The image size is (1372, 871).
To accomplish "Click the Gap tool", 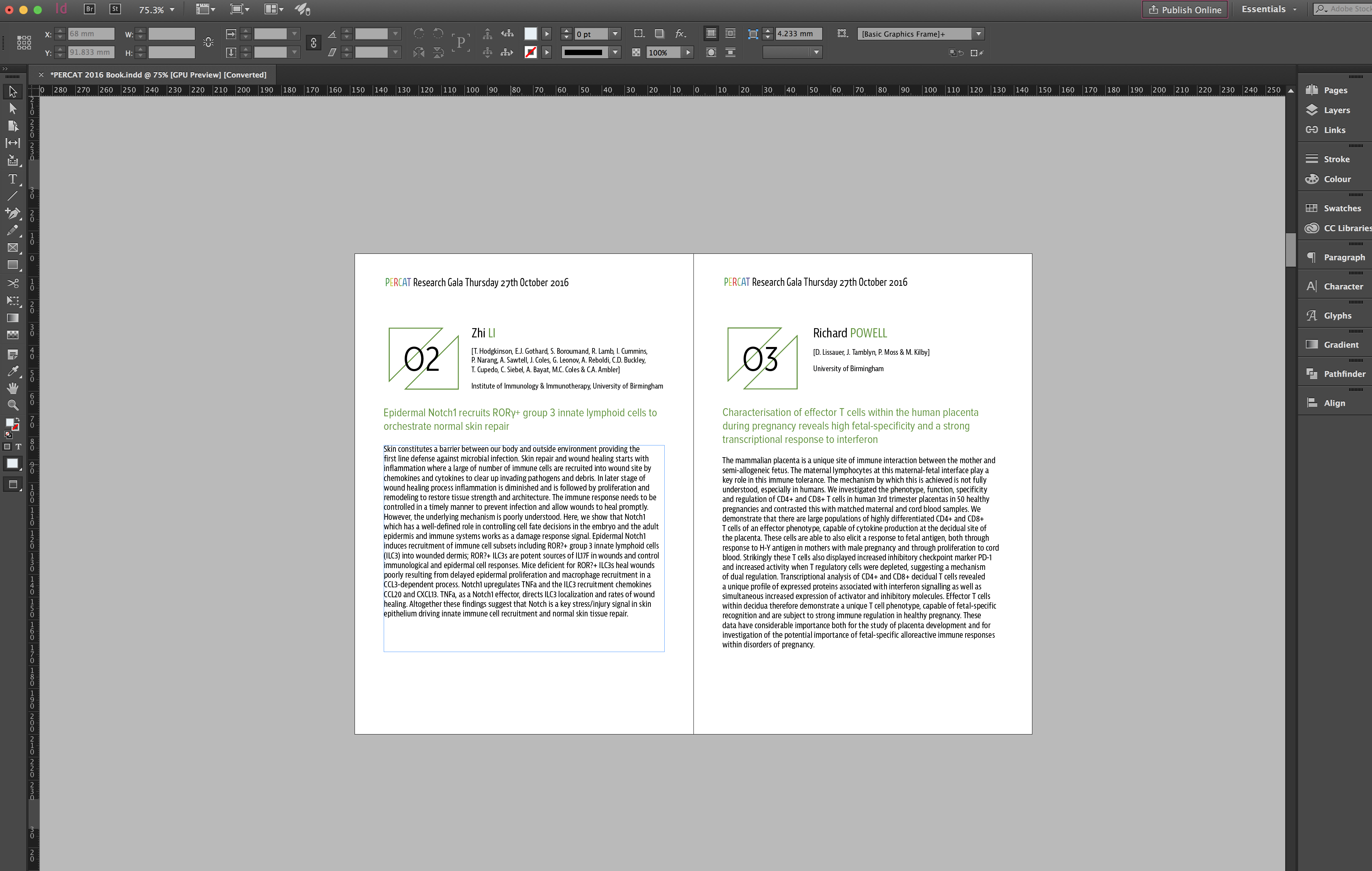I will [x=12, y=143].
